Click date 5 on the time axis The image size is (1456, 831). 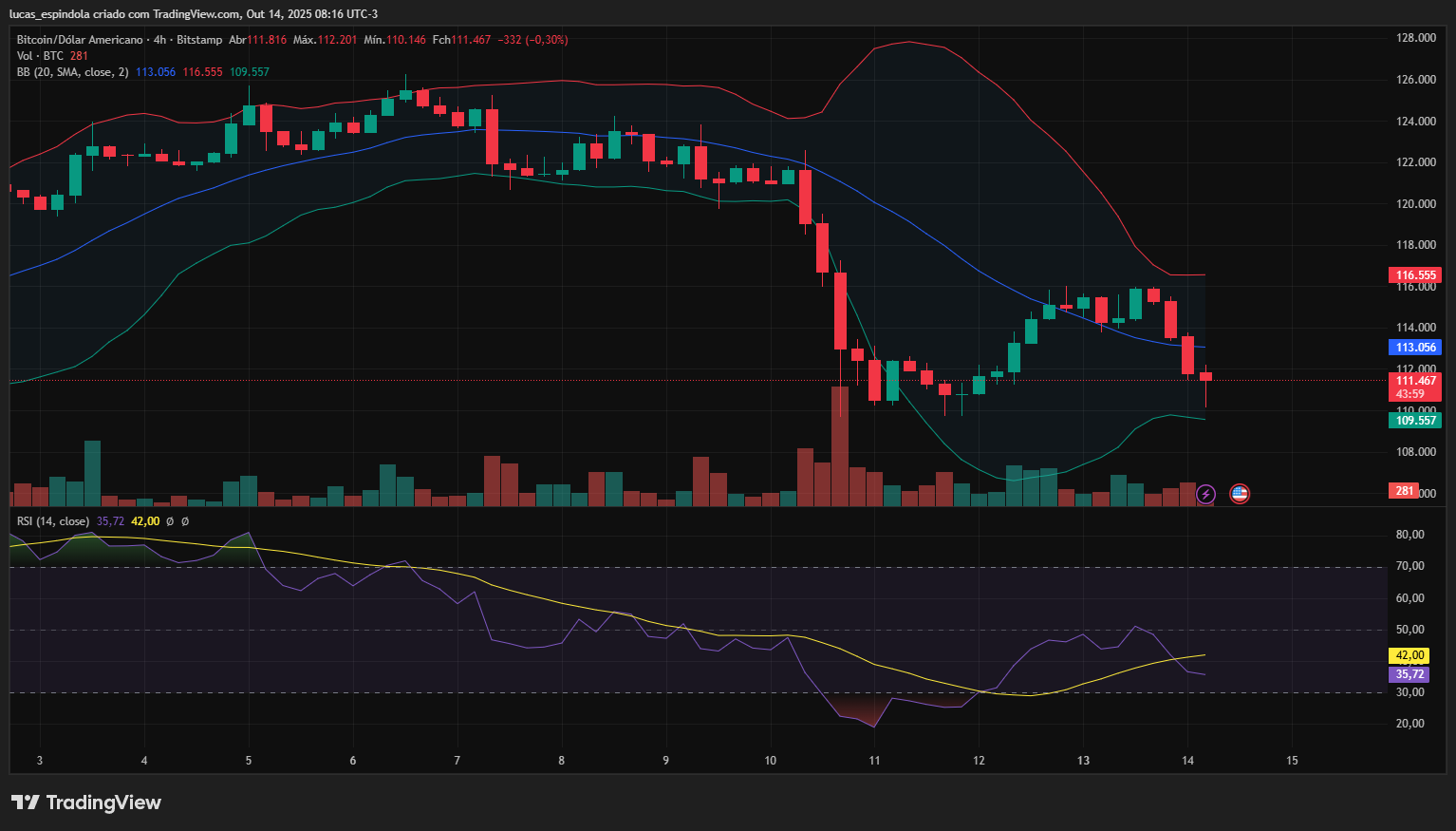point(249,761)
